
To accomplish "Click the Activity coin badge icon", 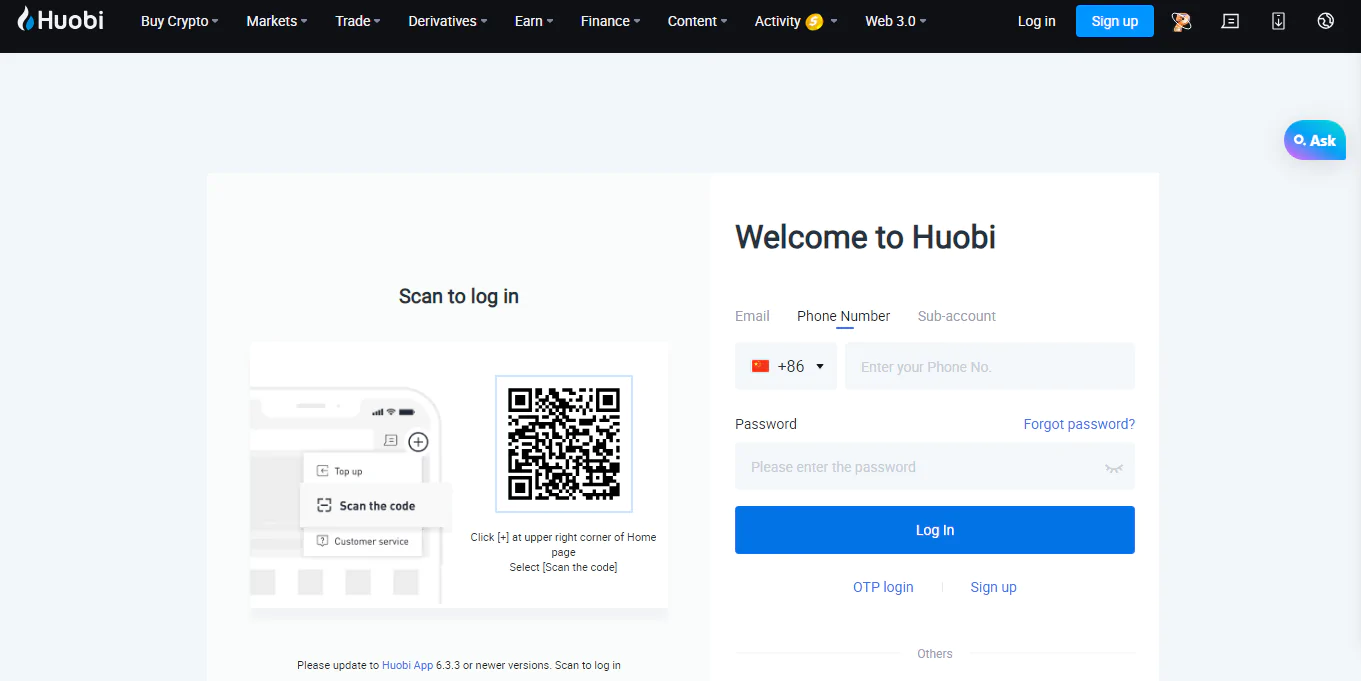I will pyautogui.click(x=814, y=21).
